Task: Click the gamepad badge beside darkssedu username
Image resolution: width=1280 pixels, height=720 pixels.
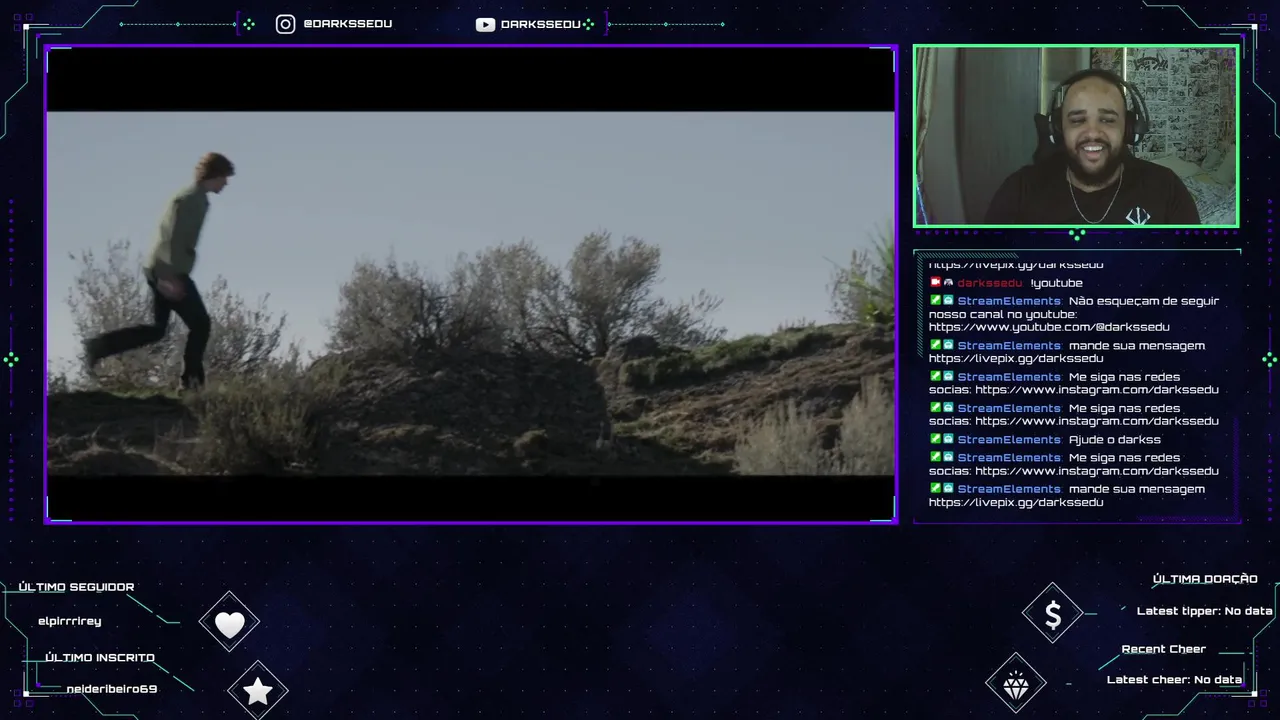Action: pos(948,283)
